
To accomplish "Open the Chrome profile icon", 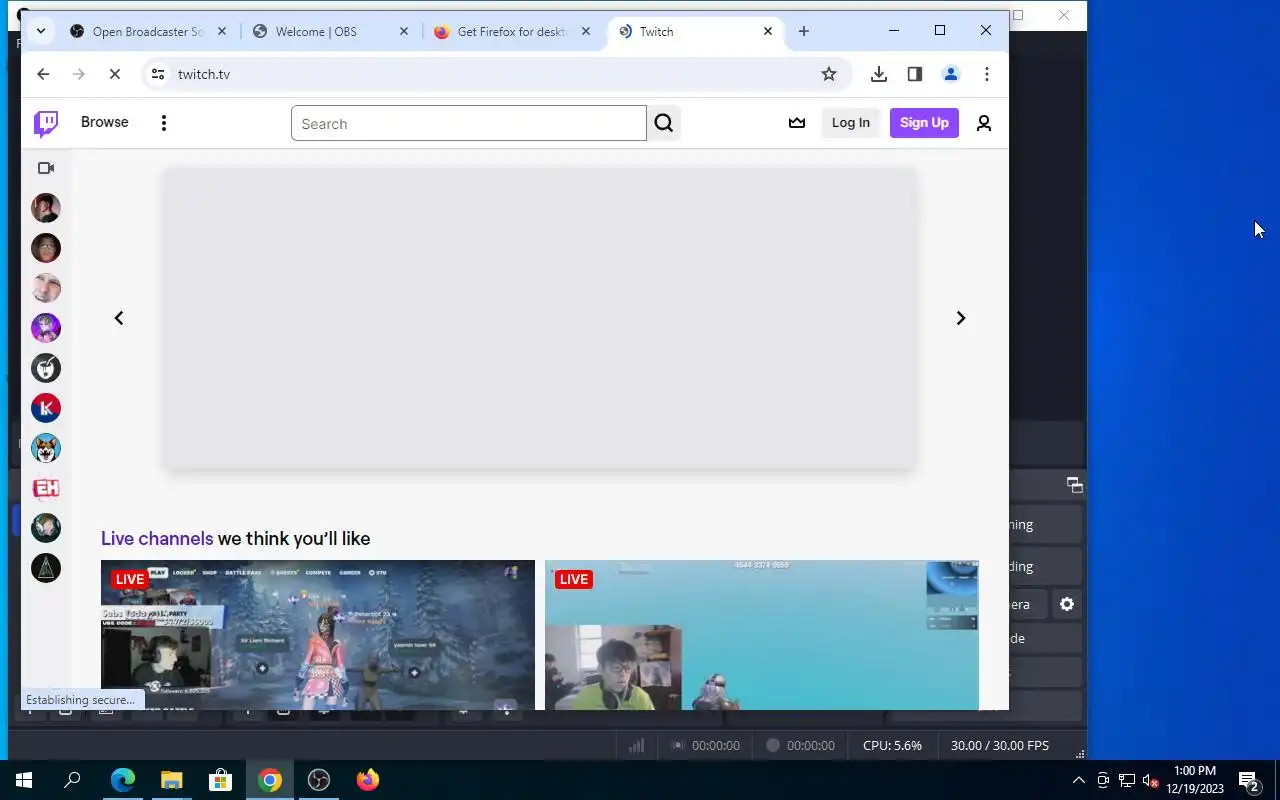I will click(x=951, y=74).
